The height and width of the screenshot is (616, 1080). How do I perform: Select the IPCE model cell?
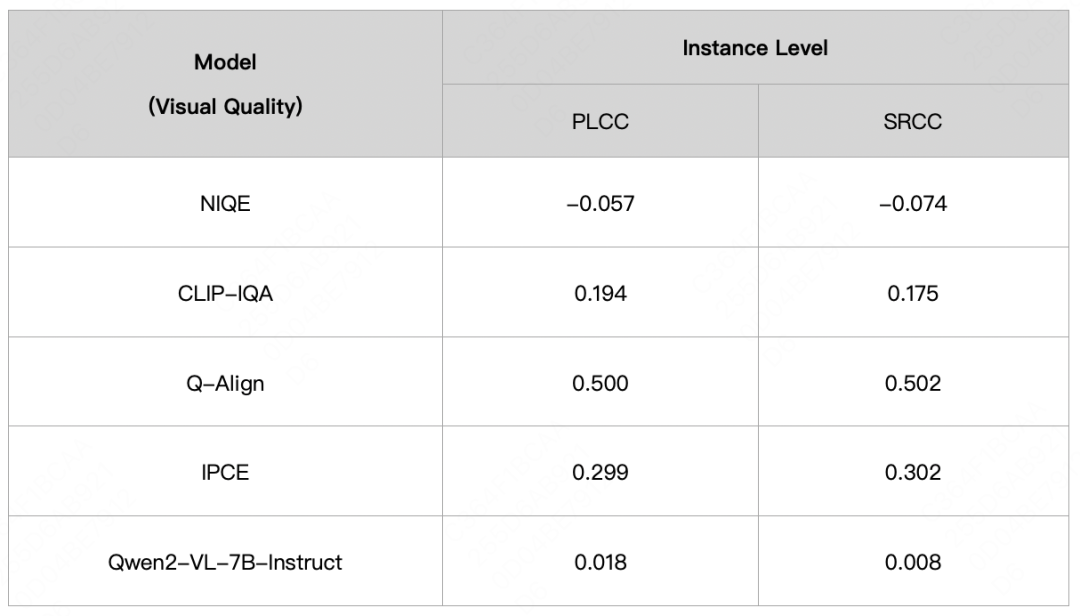(x=225, y=471)
